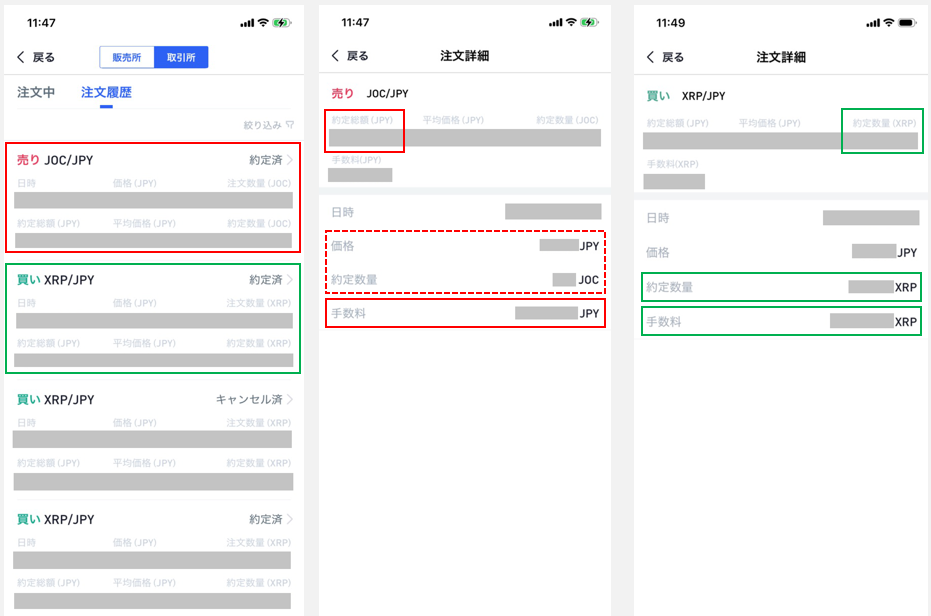Screen dimensions: 931x616
Task: Expand 売り JOC/JPY 約定済 order chevron
Action: [290, 160]
